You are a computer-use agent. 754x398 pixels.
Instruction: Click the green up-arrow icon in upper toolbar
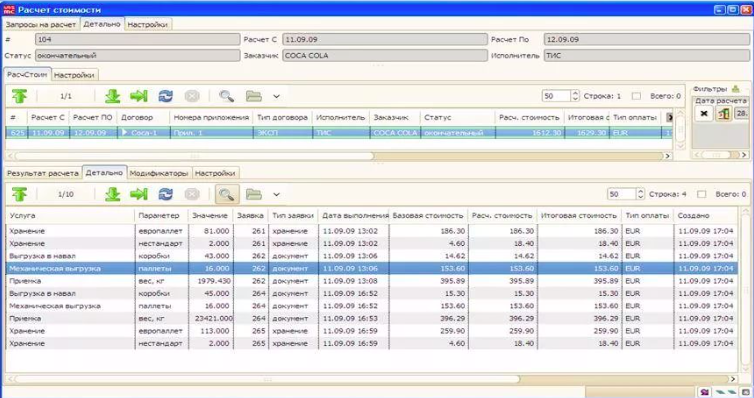[19, 96]
